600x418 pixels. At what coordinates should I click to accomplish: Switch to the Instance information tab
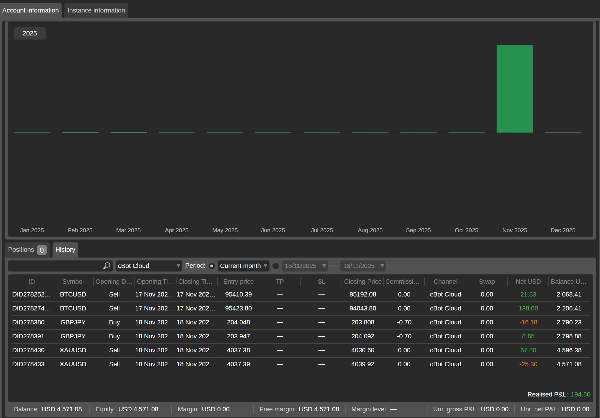coord(97,10)
